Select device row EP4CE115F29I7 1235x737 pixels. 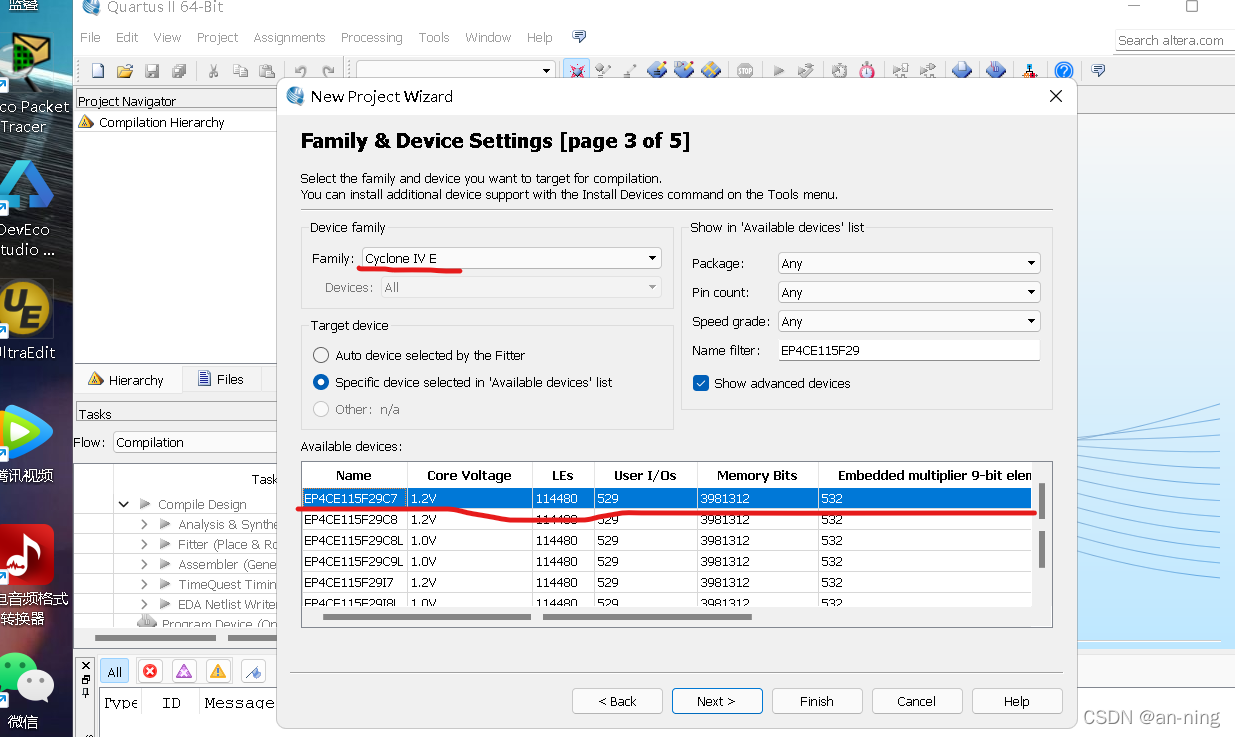667,582
